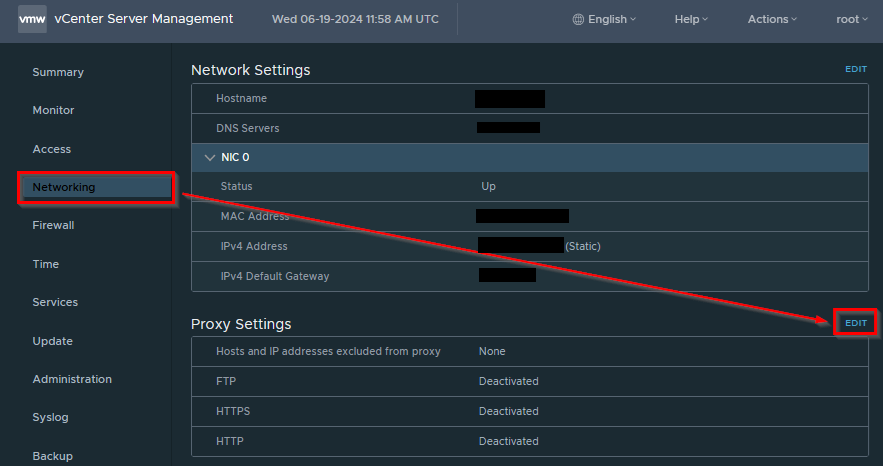This screenshot has height=466, width=883.
Task: Click the IPv4 Default Gateway label
Action: point(275,276)
